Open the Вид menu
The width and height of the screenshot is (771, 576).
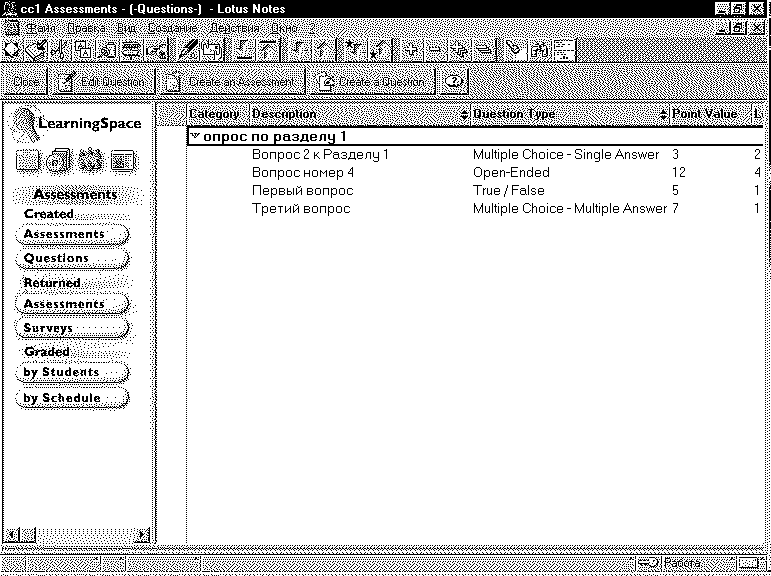point(126,28)
